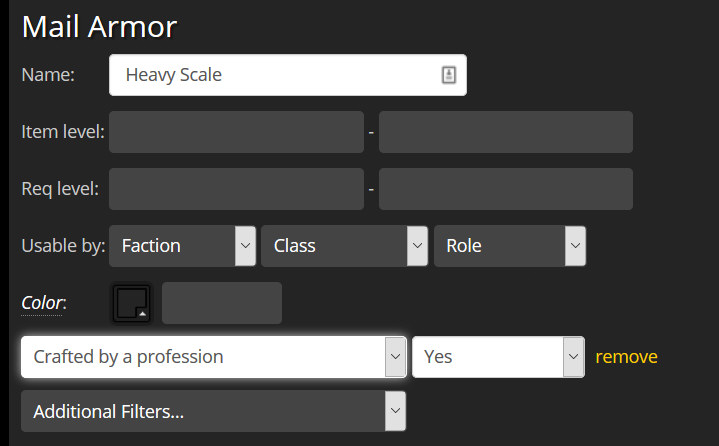
Task: Click the minimum Item level field
Action: [236, 132]
